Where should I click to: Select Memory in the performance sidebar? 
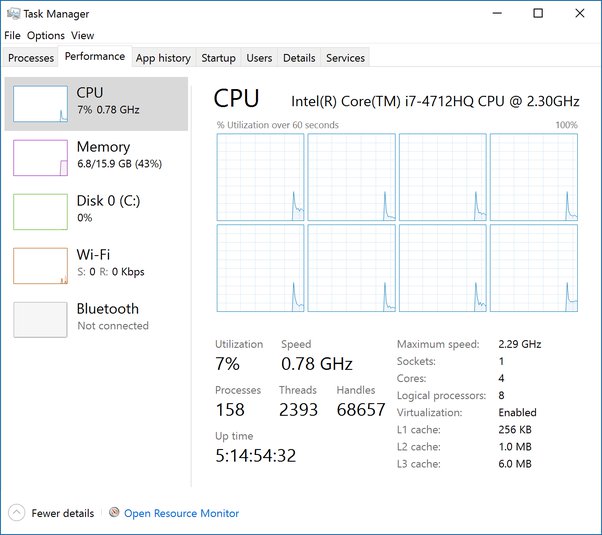tap(96, 158)
